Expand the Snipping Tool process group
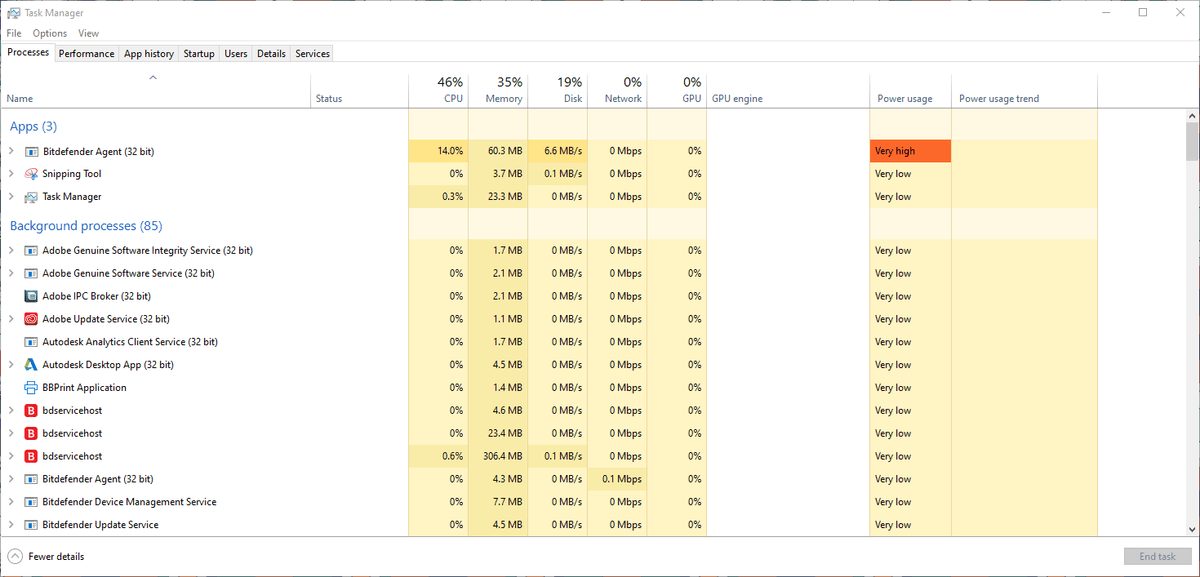This screenshot has height=577, width=1200. point(11,174)
